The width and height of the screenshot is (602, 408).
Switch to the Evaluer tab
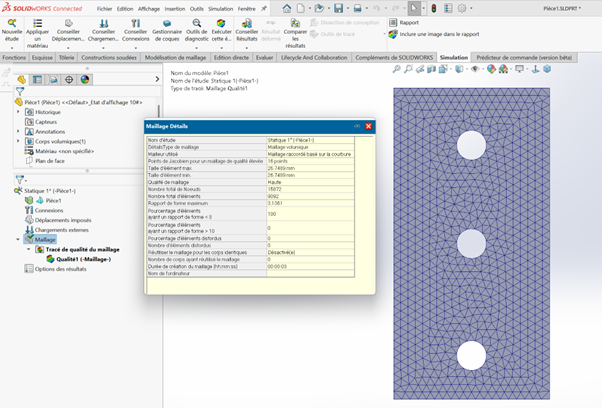265,58
